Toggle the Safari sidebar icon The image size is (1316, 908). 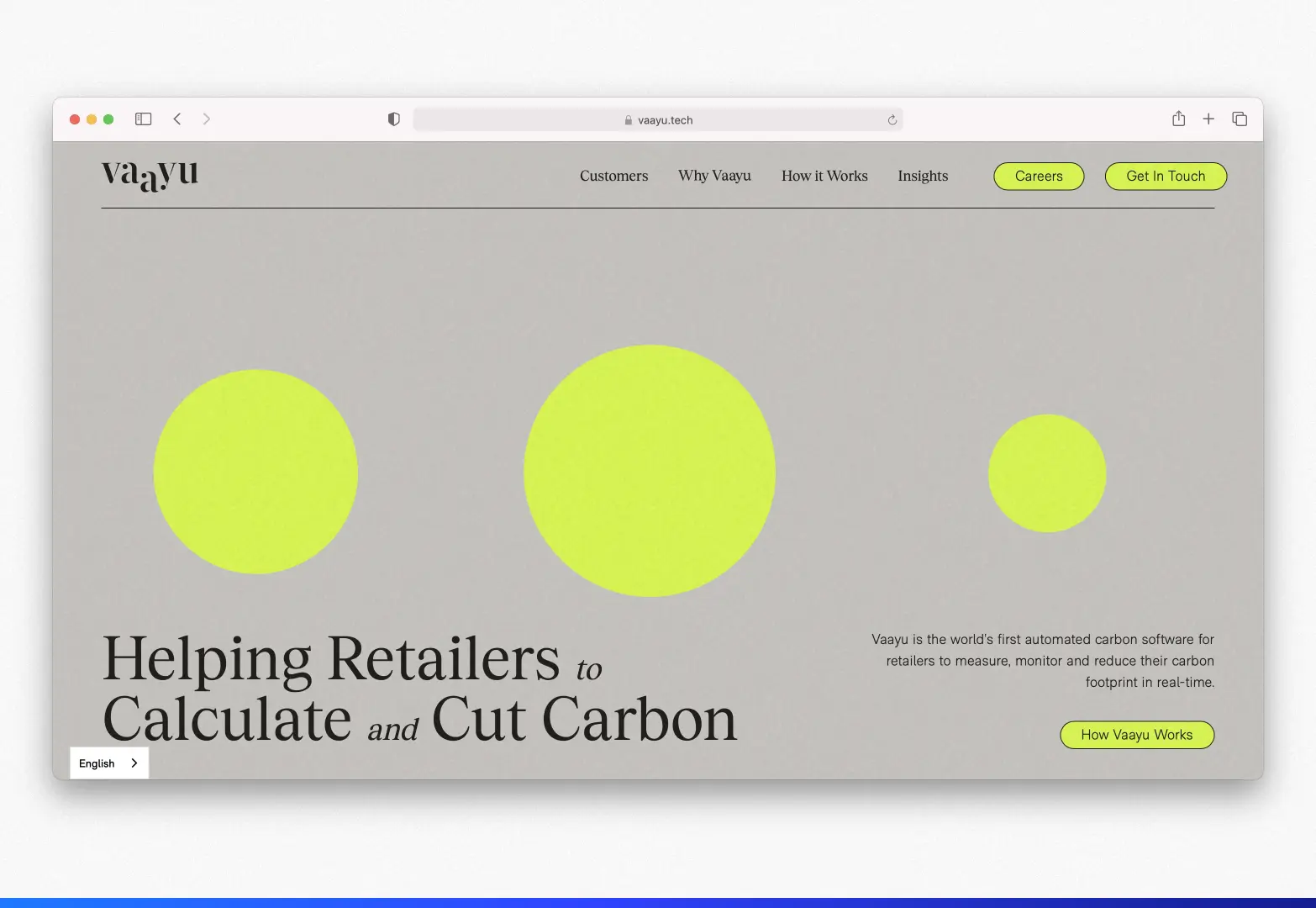point(143,119)
